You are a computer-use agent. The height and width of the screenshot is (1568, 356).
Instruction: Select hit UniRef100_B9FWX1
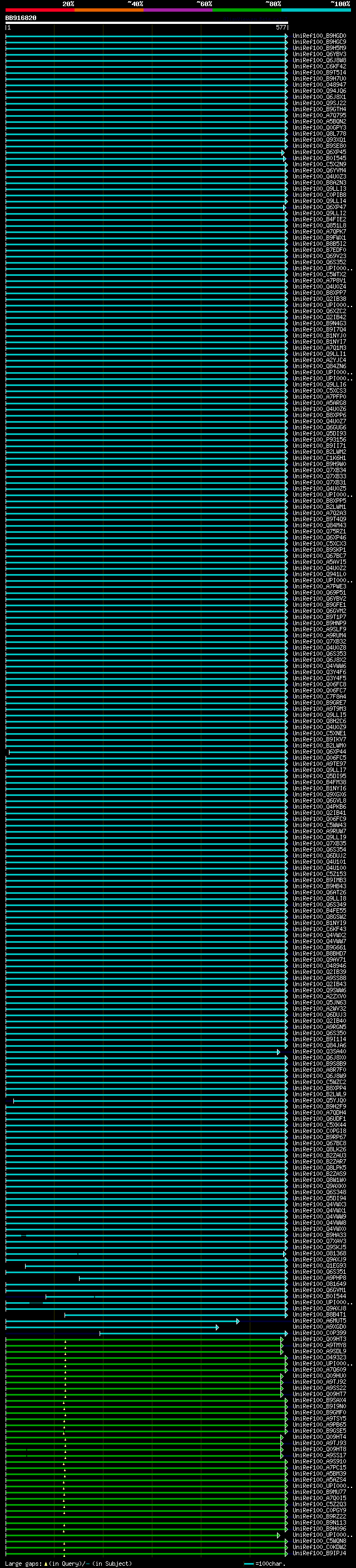[319, 238]
